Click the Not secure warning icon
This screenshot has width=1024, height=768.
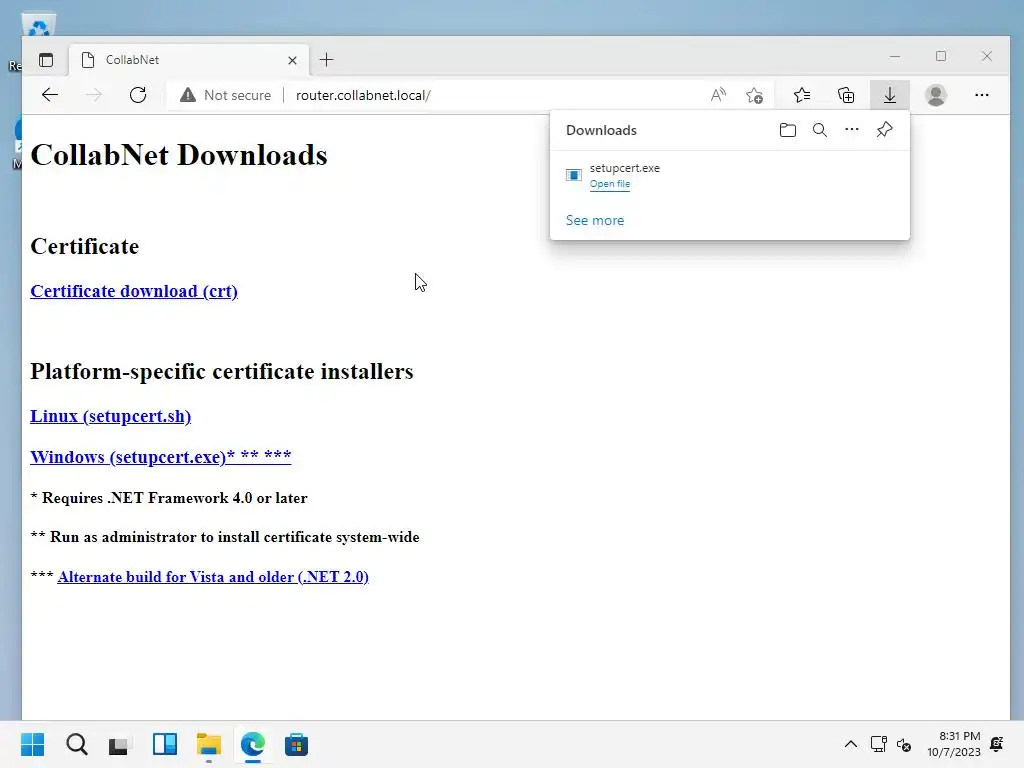pos(187,95)
